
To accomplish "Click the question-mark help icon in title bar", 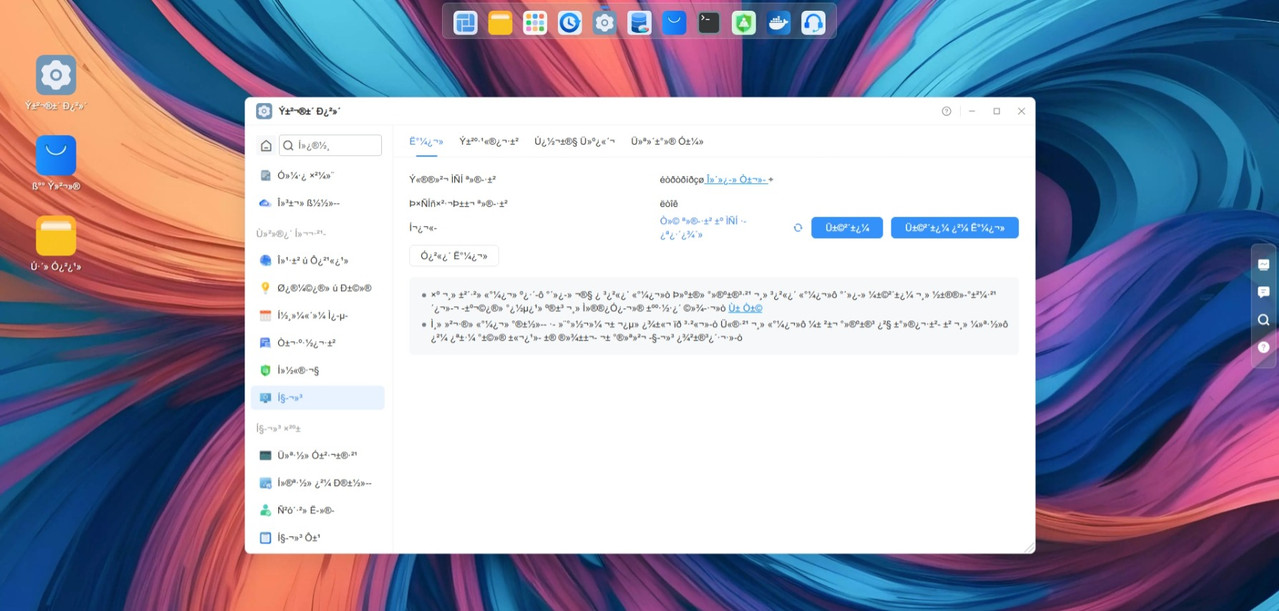I will click(x=946, y=111).
